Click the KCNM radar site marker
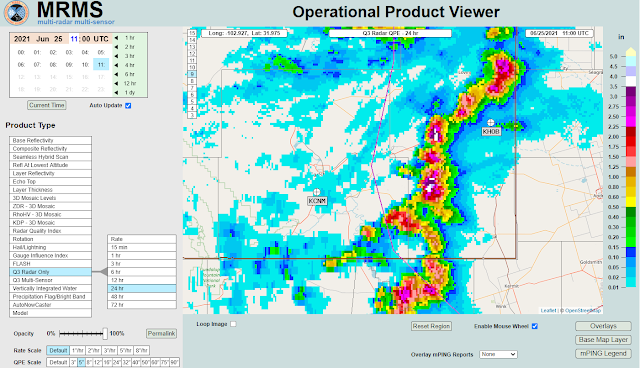The height and width of the screenshot is (368, 640). (317, 192)
